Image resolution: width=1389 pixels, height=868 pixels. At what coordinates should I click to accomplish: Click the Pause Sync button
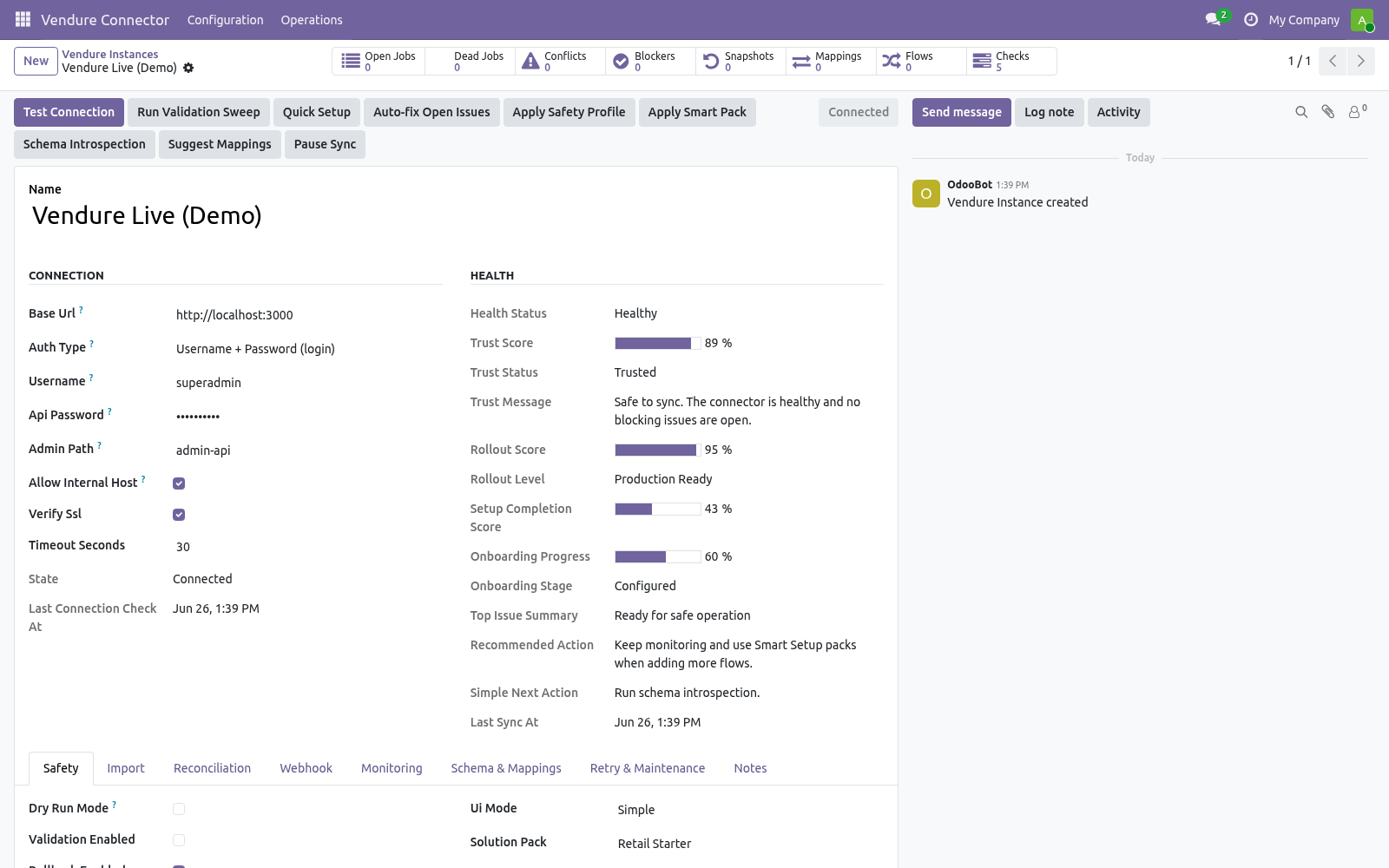coord(325,144)
